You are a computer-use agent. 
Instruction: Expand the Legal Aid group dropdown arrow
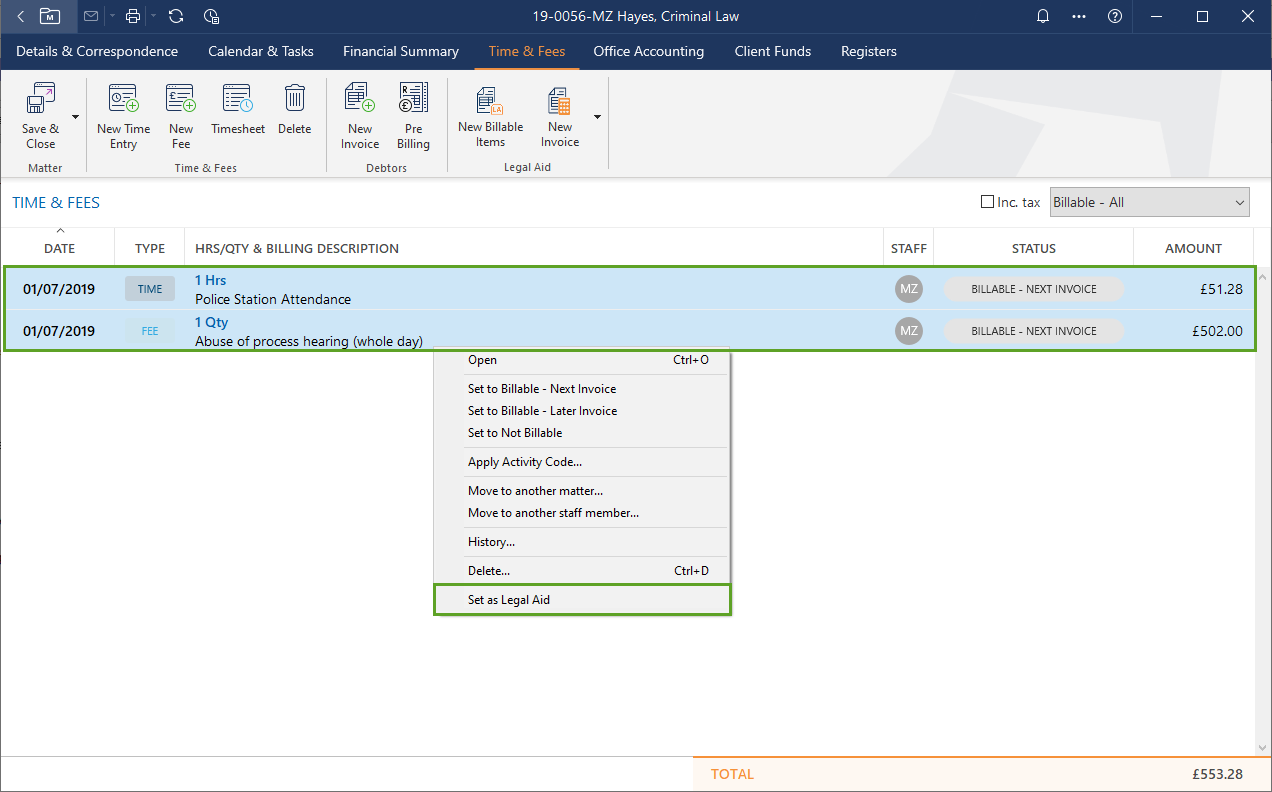[x=598, y=117]
